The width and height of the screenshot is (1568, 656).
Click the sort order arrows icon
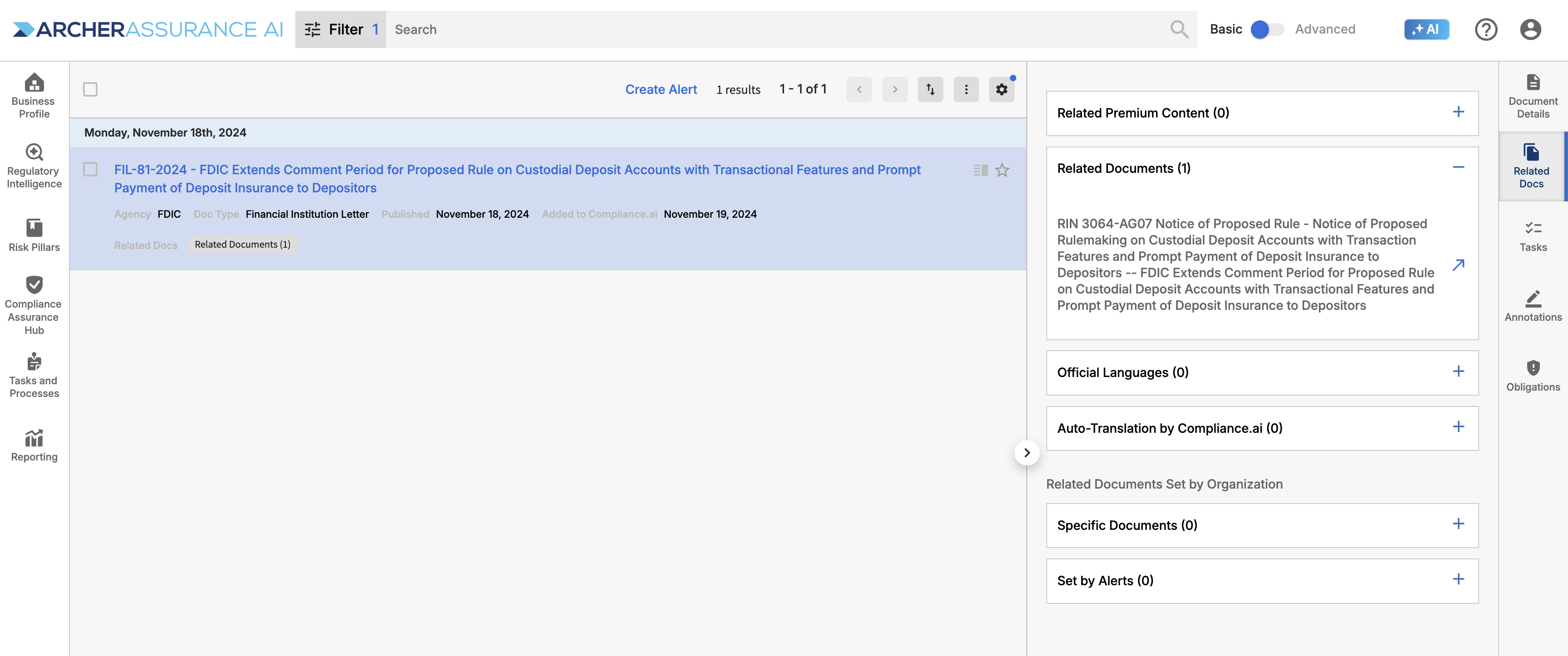930,89
